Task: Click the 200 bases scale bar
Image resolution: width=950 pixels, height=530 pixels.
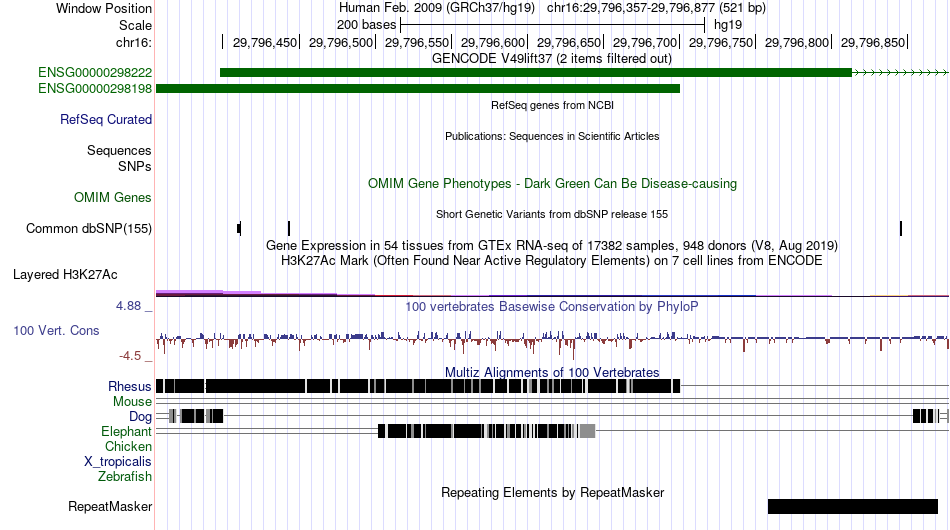Action: (552, 25)
